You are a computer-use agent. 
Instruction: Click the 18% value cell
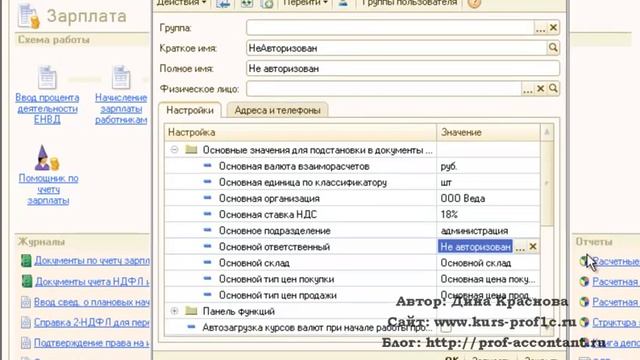[x=488, y=214]
